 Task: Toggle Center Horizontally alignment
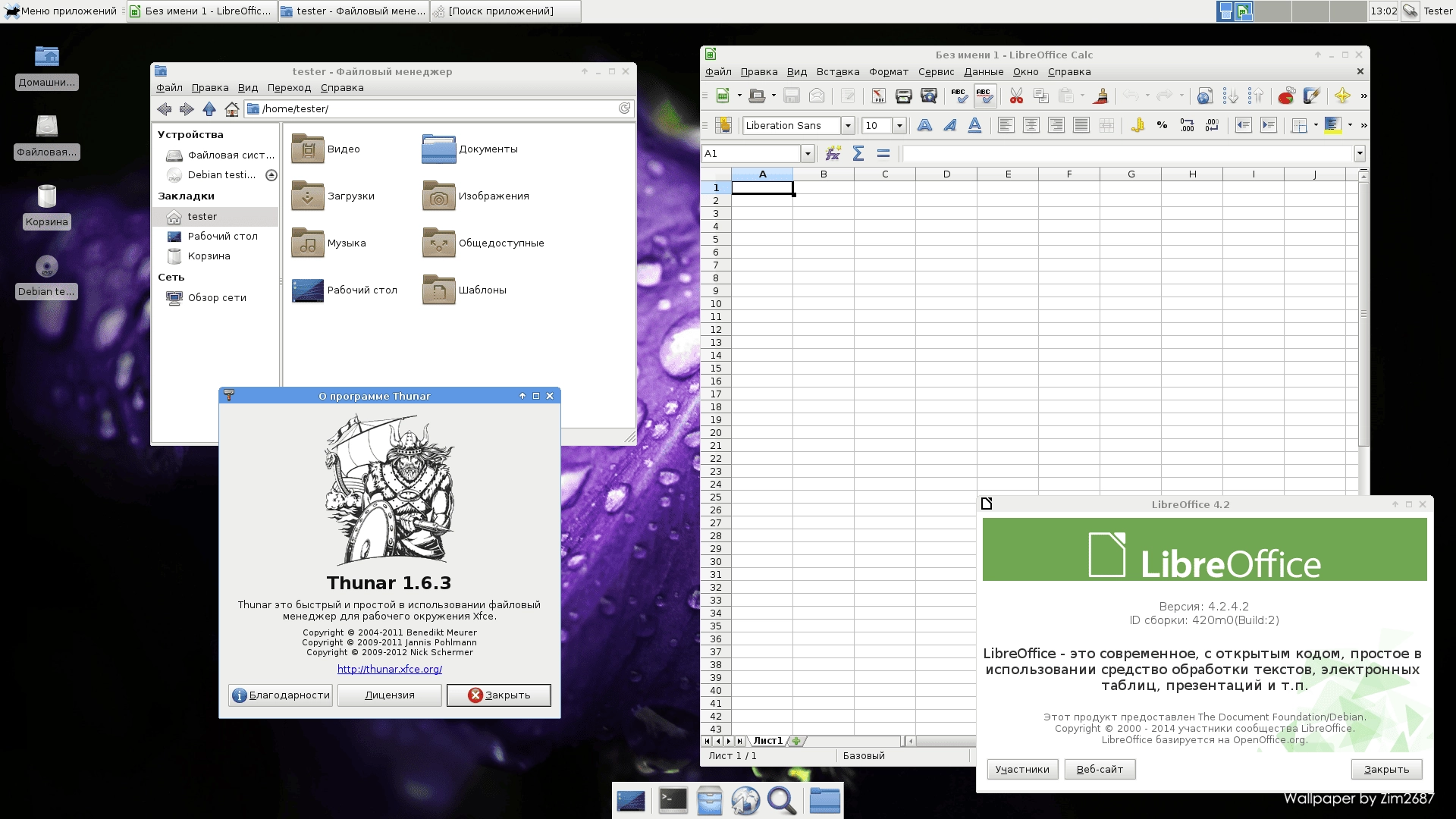pos(1031,125)
